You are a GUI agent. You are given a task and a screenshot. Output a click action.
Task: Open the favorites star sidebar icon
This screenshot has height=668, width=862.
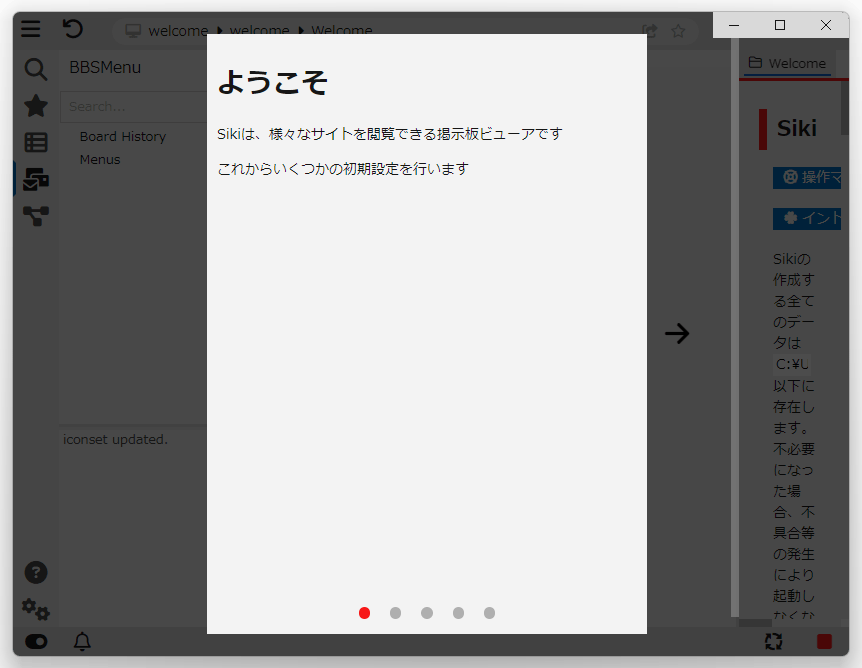click(x=36, y=106)
